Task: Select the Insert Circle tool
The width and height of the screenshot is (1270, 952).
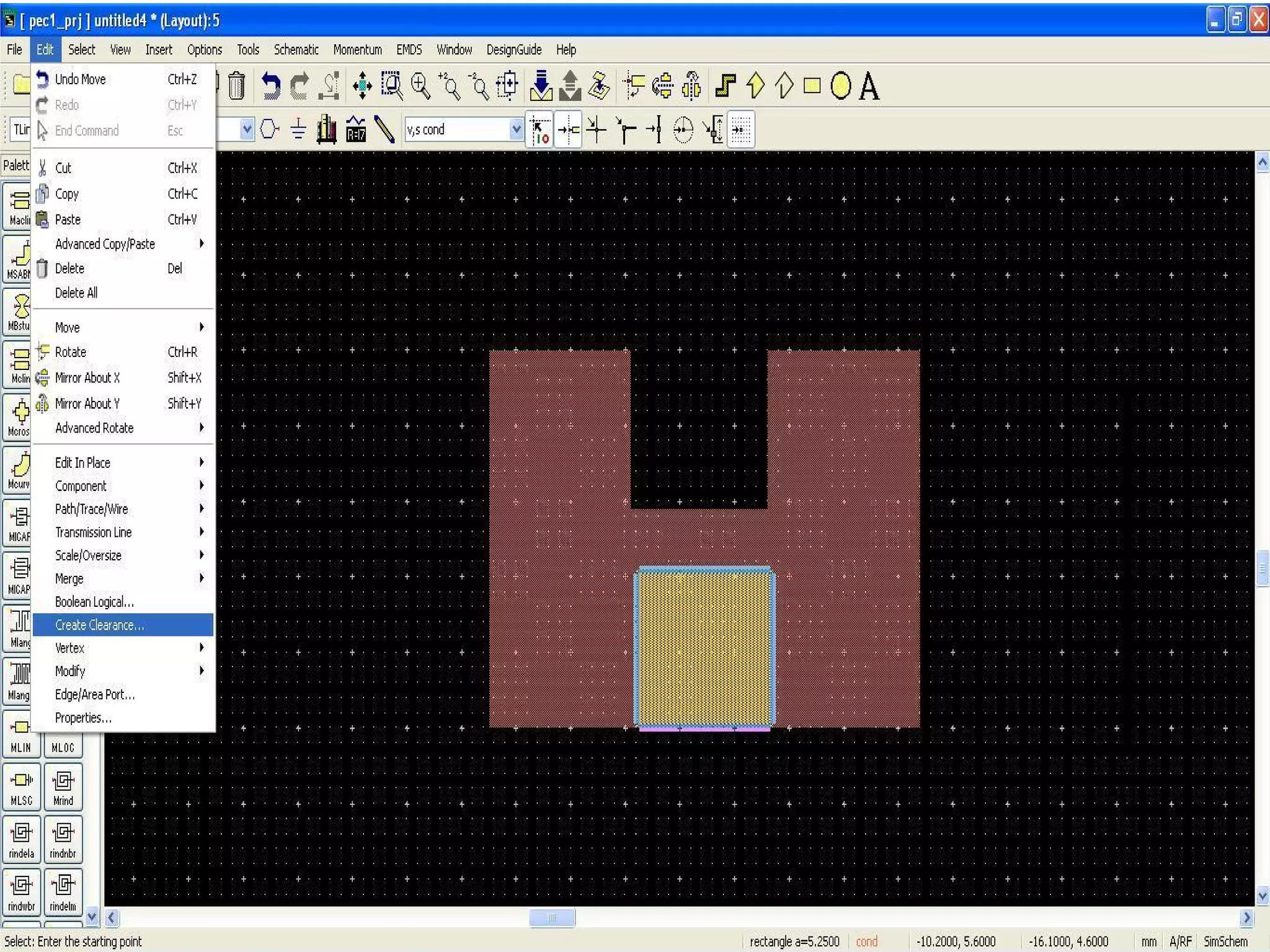Action: (840, 86)
